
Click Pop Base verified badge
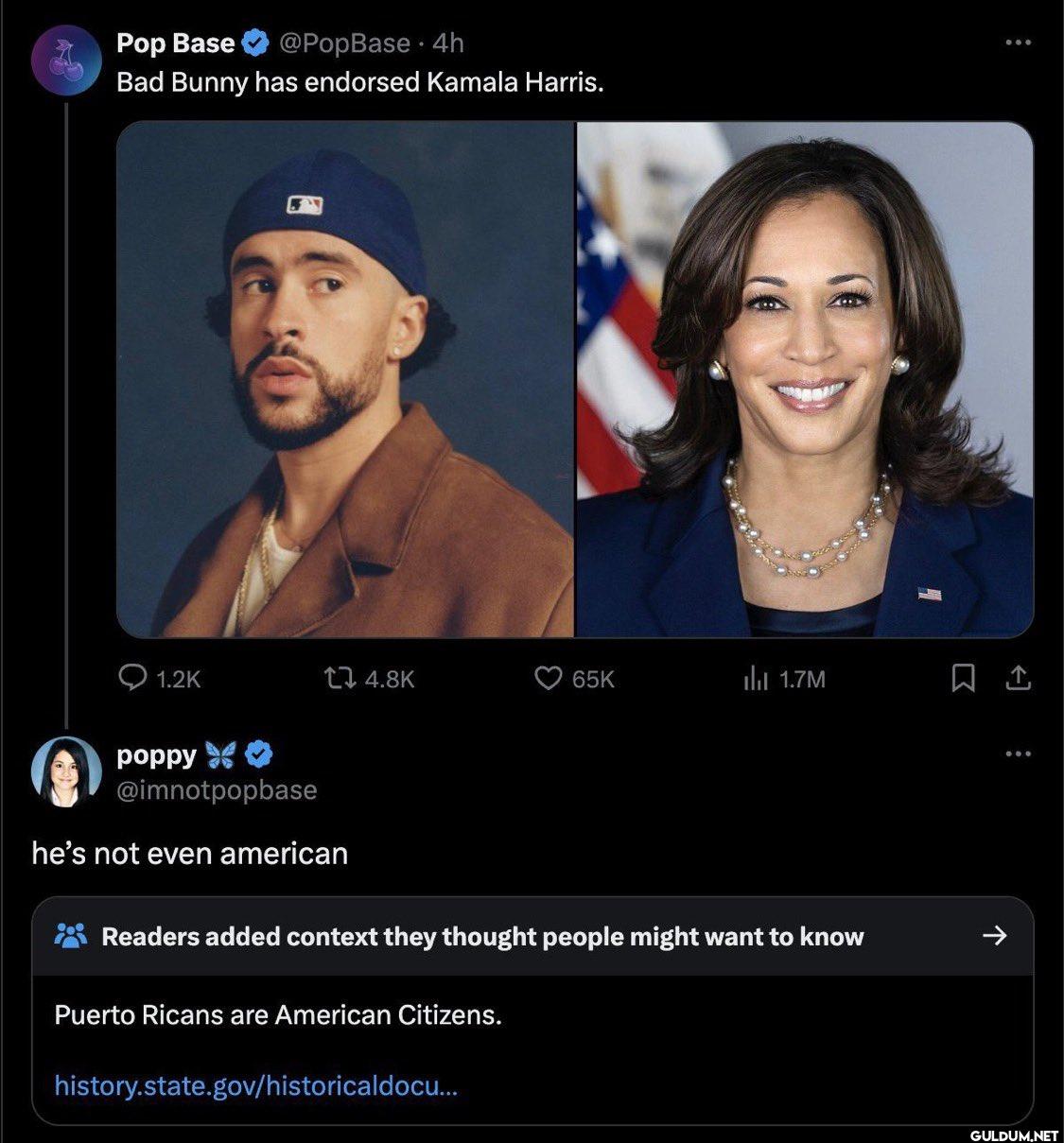click(x=253, y=43)
